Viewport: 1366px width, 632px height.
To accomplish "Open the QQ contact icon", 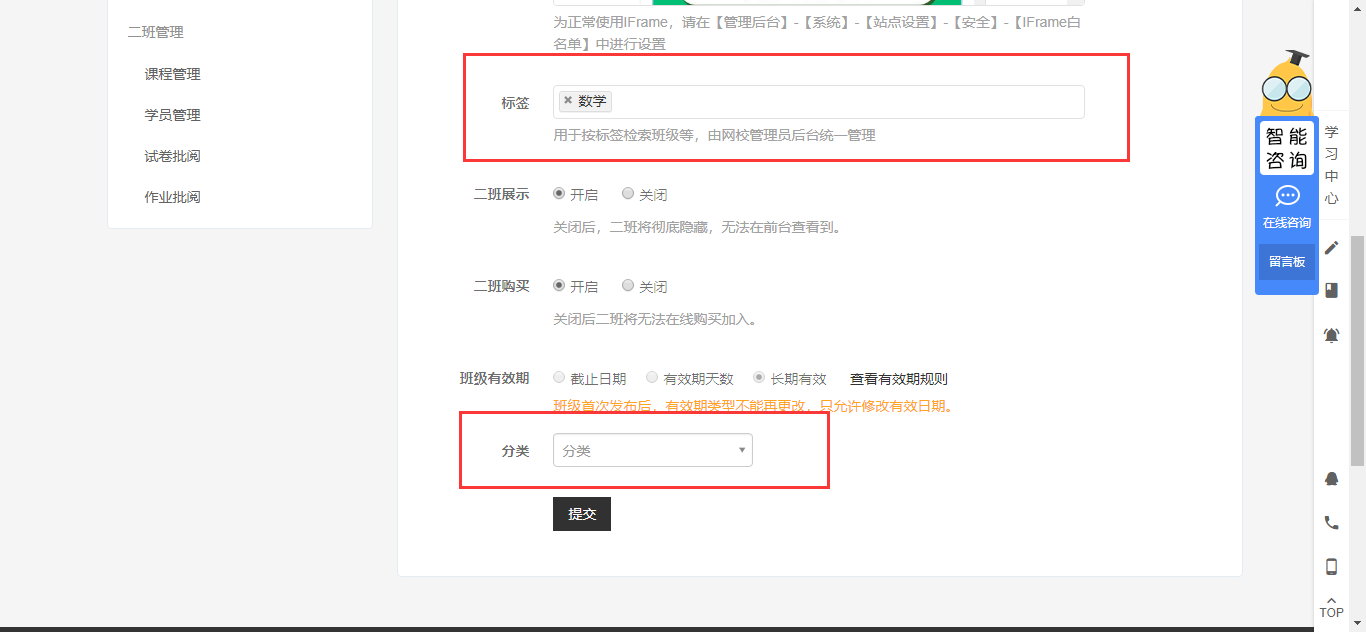I will (x=1331, y=479).
